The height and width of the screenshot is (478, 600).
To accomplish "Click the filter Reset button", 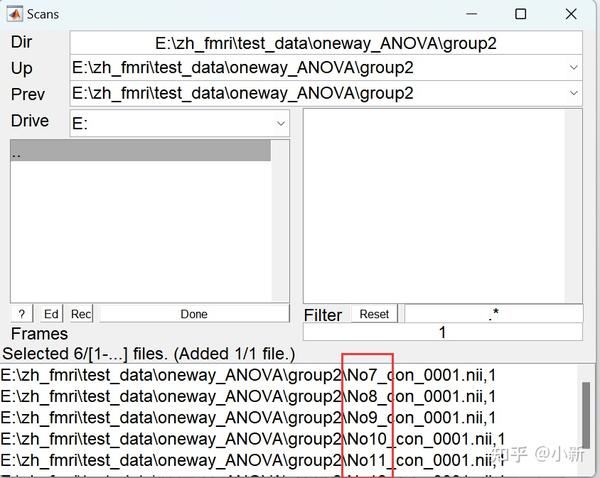I will coord(374,314).
